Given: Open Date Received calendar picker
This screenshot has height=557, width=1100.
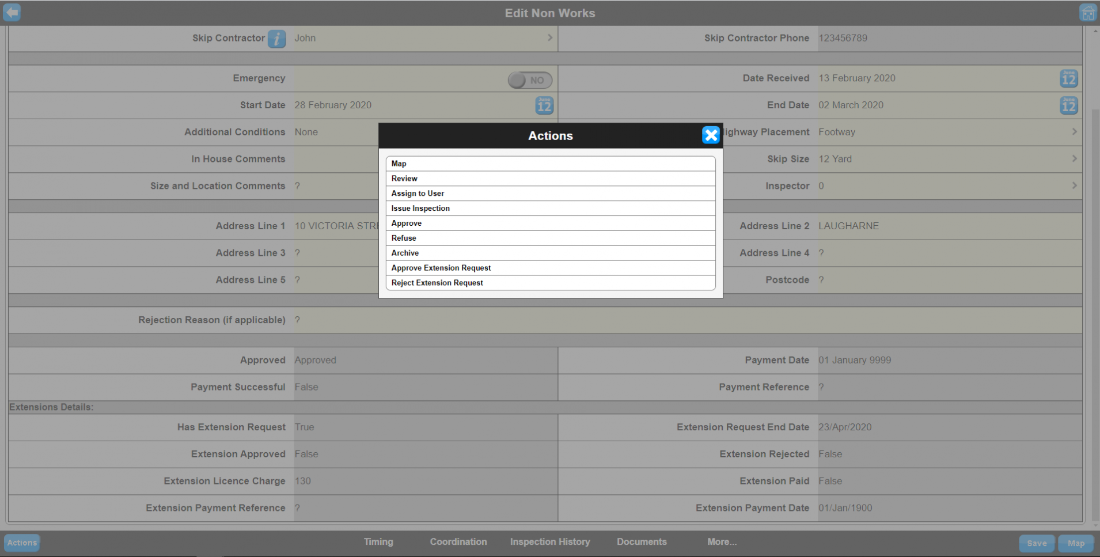Looking at the screenshot, I should pyautogui.click(x=1068, y=79).
